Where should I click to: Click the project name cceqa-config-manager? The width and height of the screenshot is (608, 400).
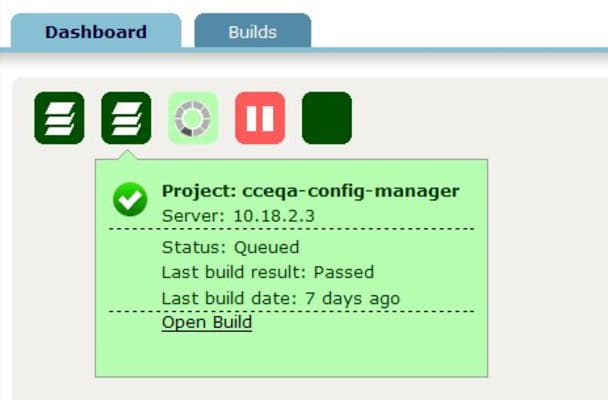point(351,191)
